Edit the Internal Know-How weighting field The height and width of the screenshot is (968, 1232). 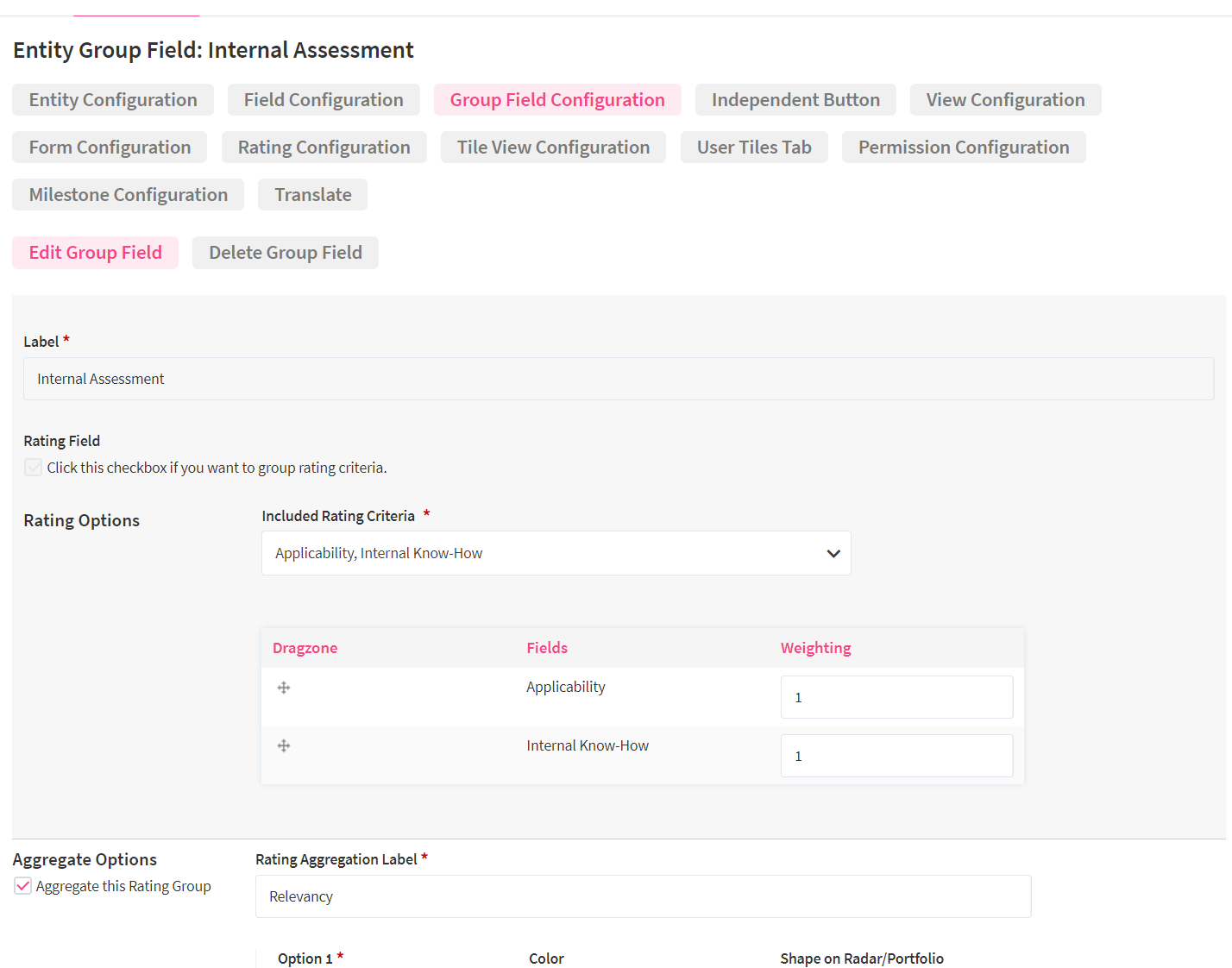896,756
